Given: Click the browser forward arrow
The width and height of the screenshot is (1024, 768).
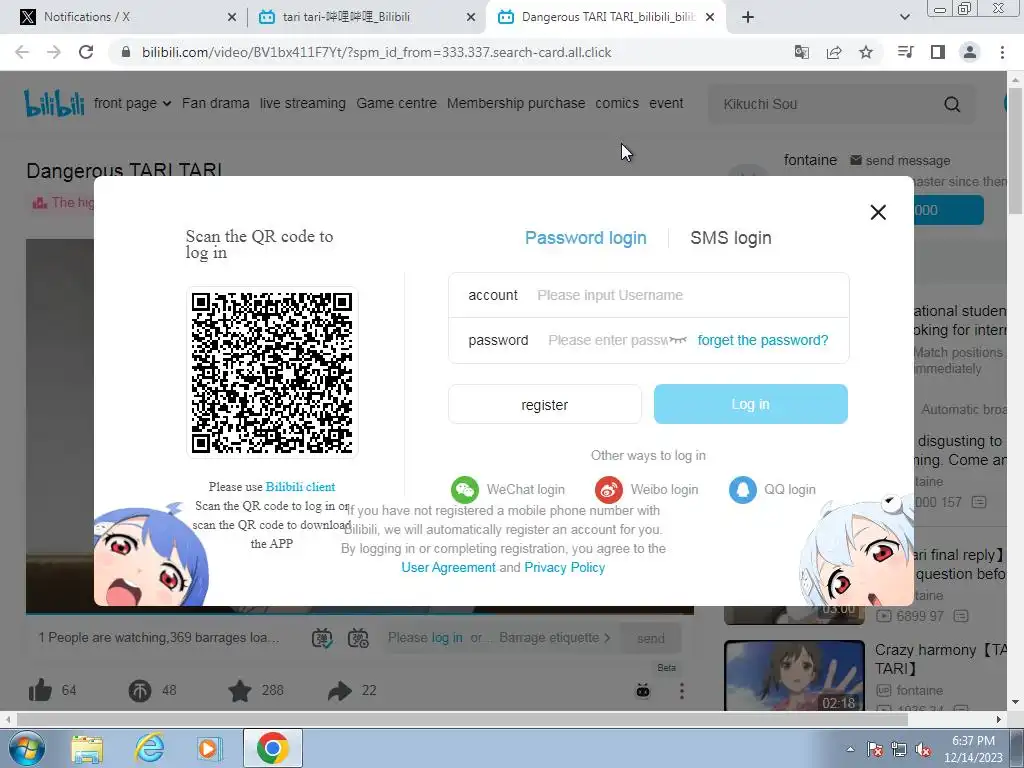Looking at the screenshot, I should [54, 52].
